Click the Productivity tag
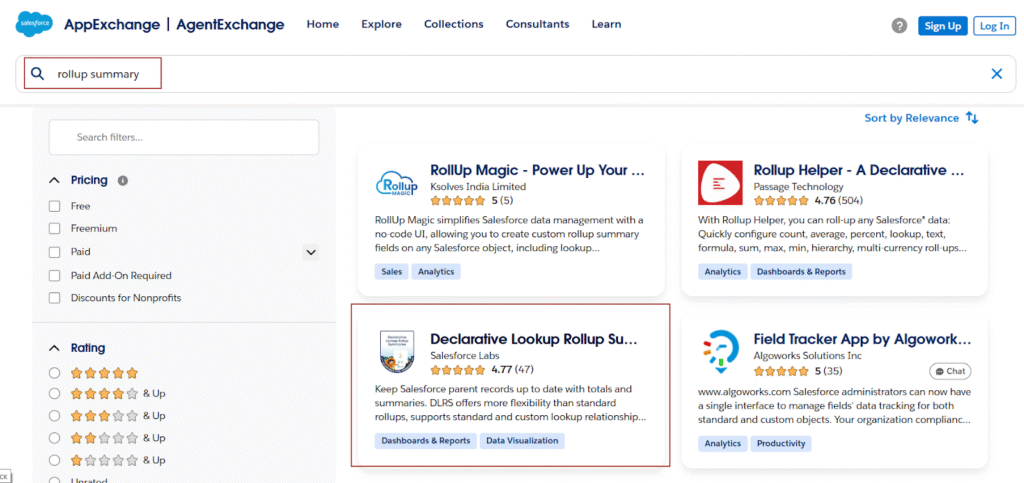The height and width of the screenshot is (483, 1024). pyautogui.click(x=781, y=444)
